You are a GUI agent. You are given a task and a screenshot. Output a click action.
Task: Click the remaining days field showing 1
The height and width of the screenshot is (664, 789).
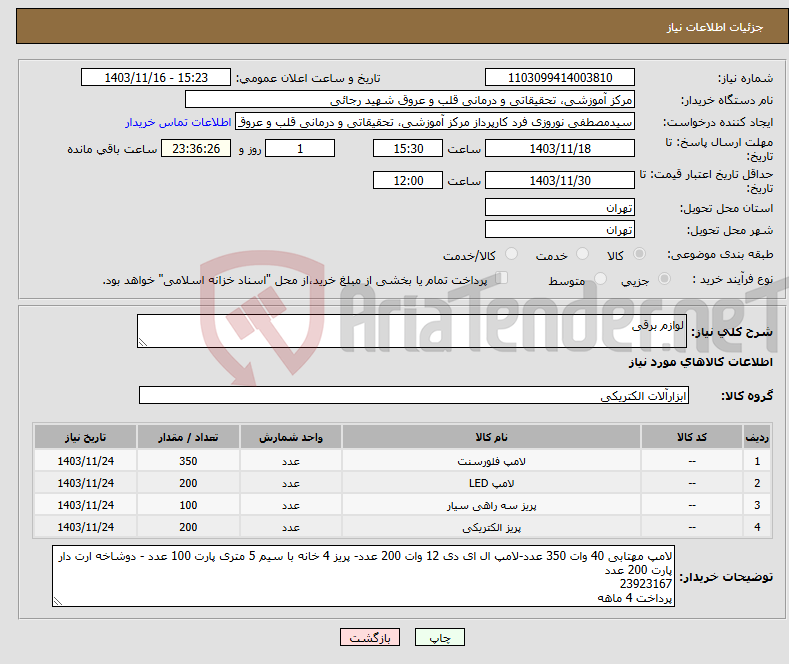click(300, 148)
